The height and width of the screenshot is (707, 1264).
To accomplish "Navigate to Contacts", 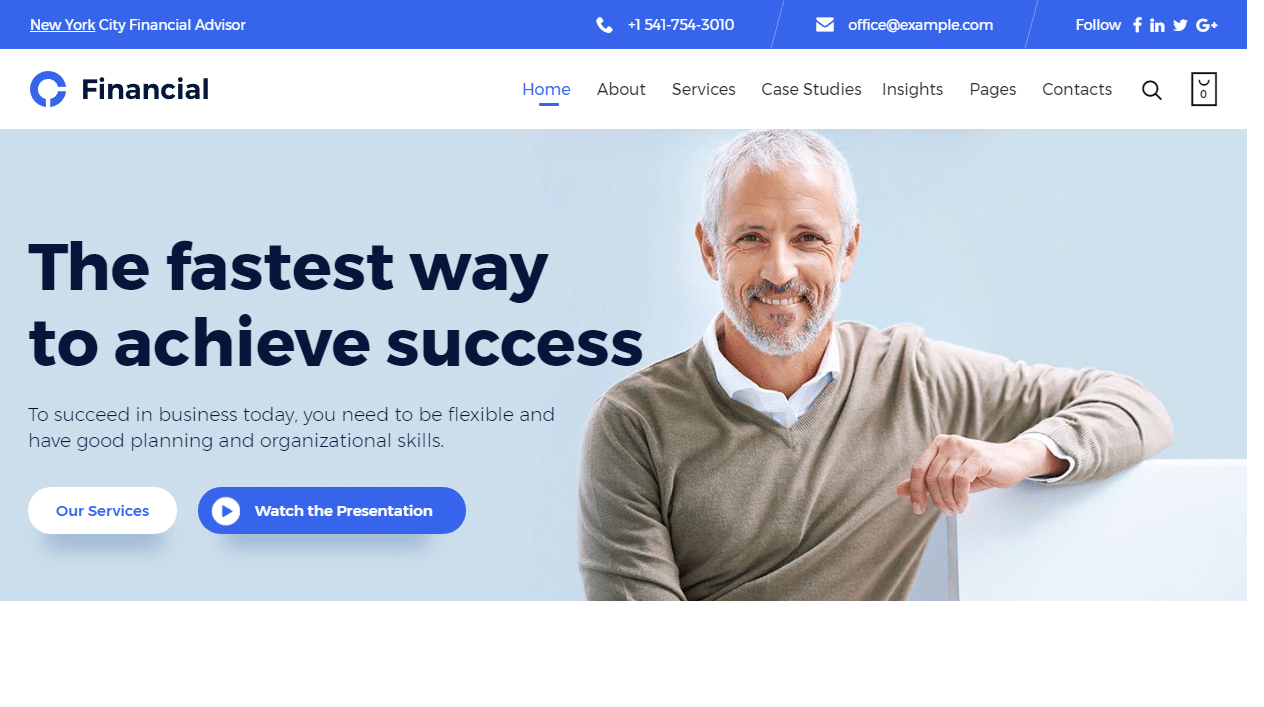I will 1077,89.
